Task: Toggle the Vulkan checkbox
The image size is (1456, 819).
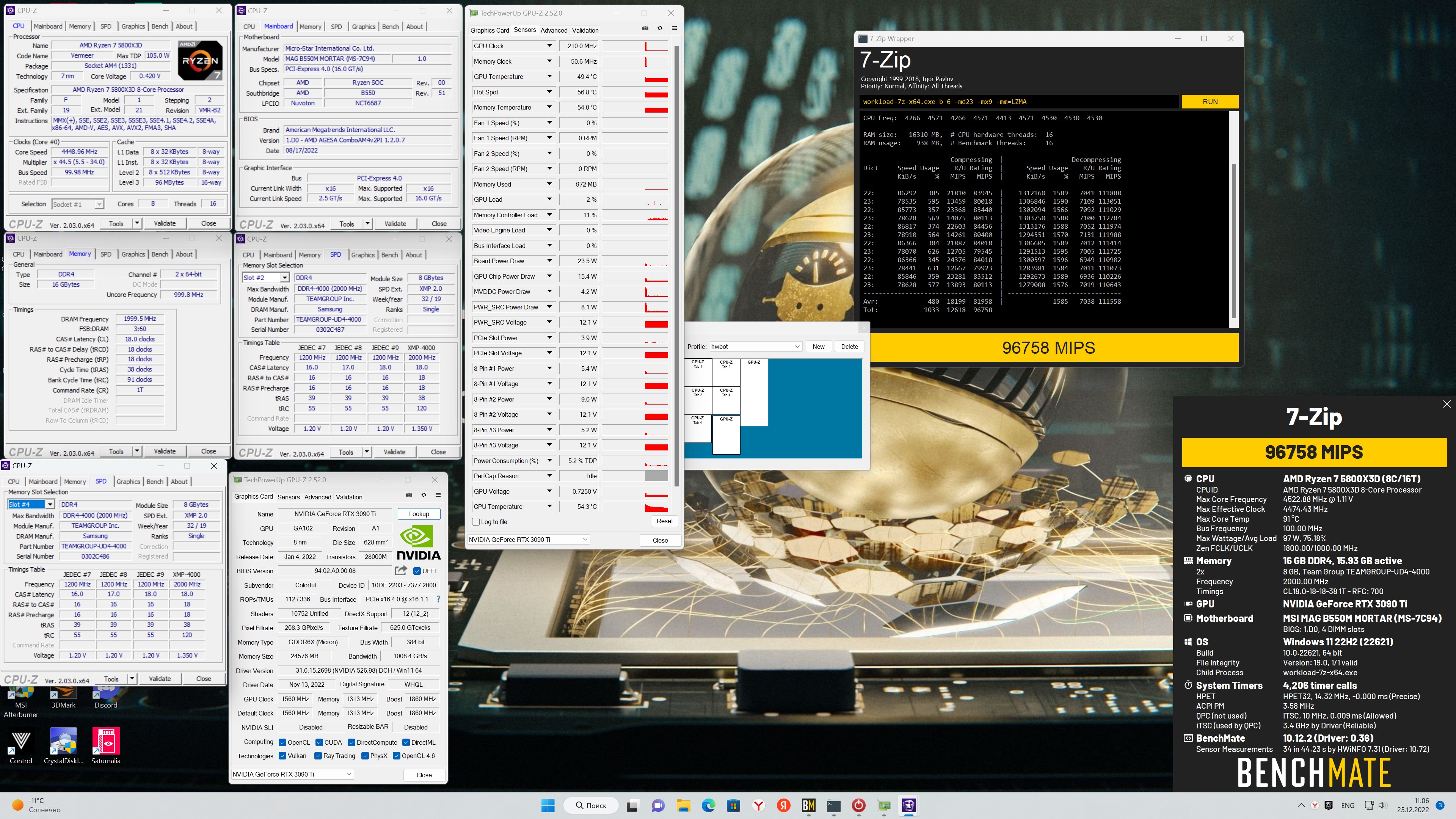Action: 282,756
